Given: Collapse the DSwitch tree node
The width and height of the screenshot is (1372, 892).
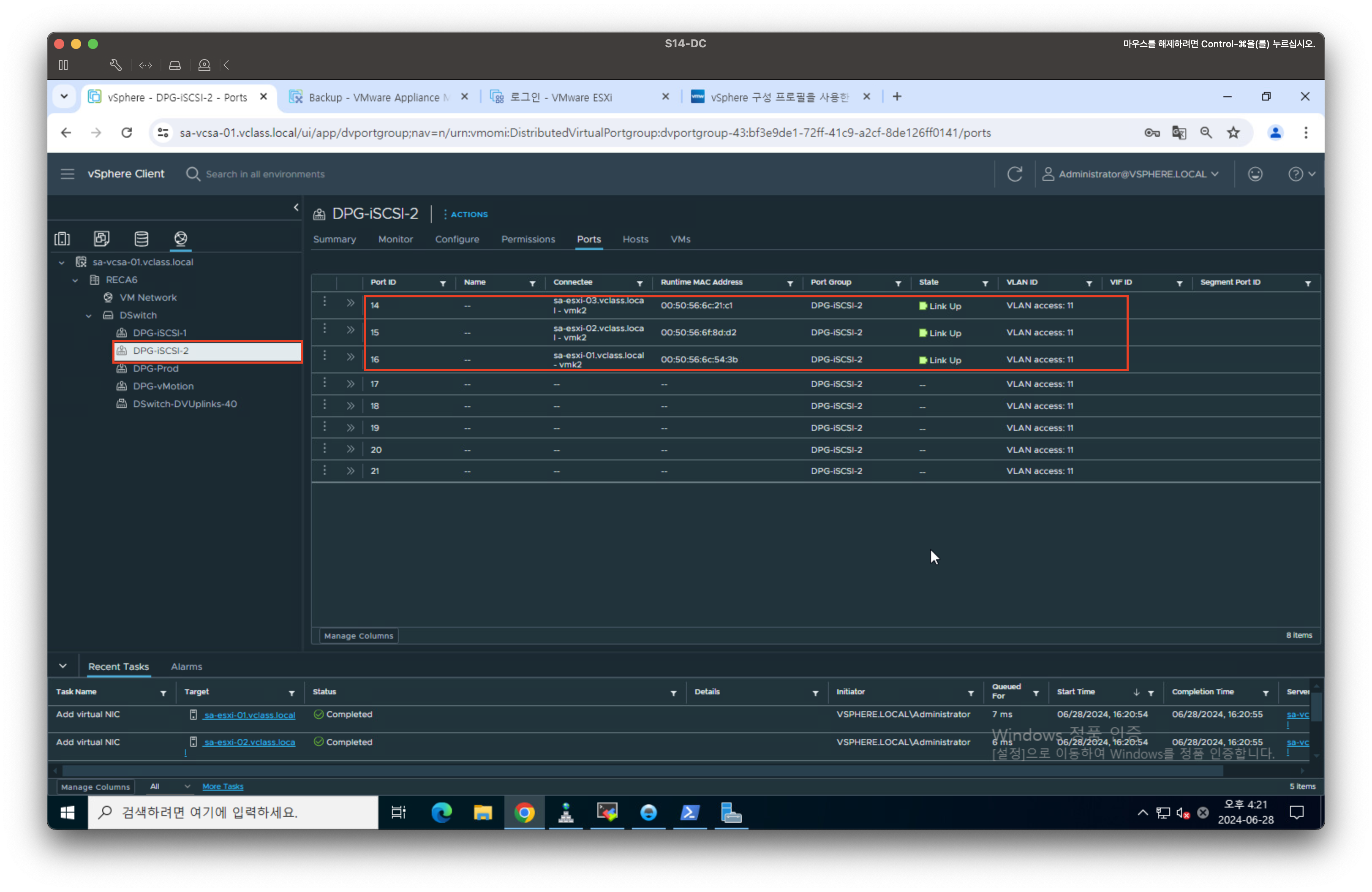Looking at the screenshot, I should (89, 316).
